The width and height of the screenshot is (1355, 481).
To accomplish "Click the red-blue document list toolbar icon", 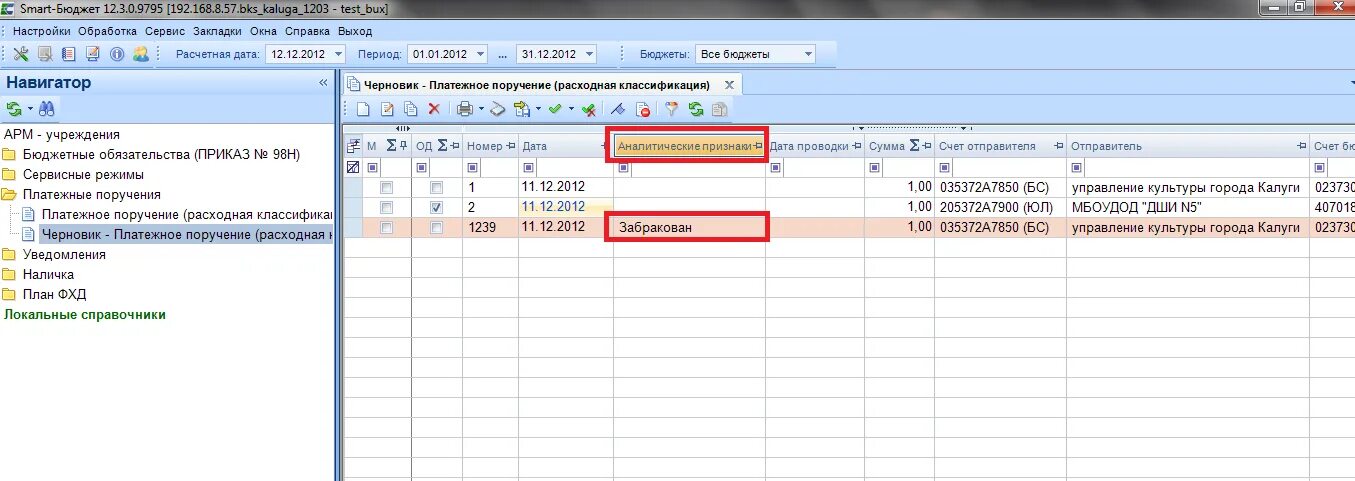I will coord(69,54).
